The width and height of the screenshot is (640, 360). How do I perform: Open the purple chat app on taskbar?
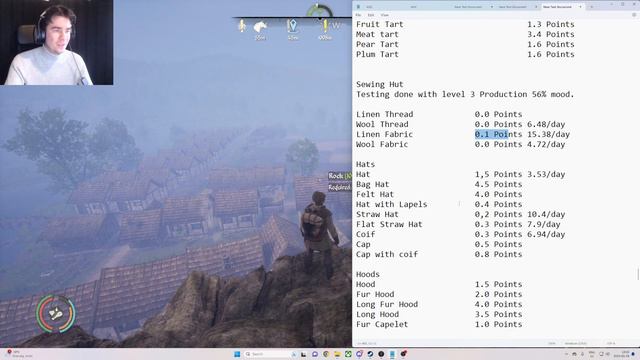pos(315,354)
